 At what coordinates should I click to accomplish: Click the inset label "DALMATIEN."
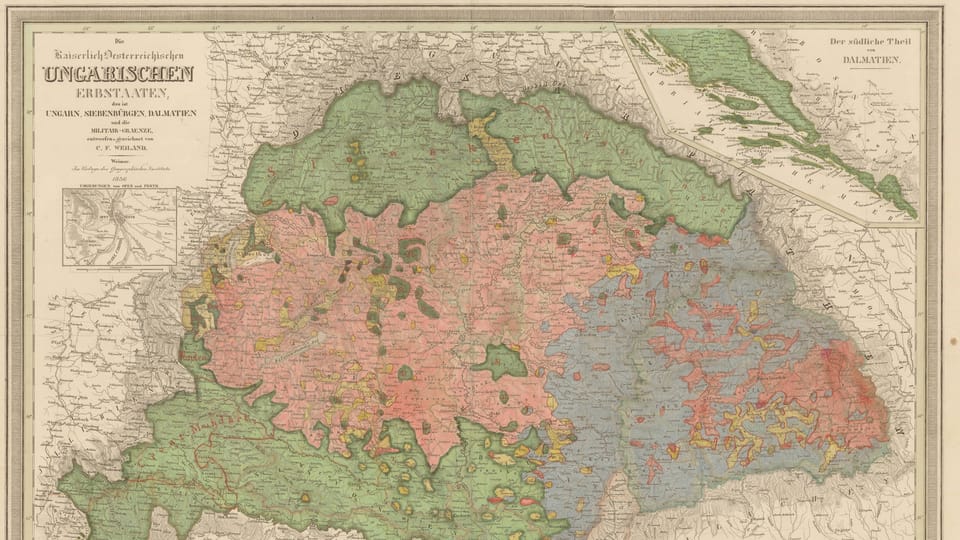[x=871, y=60]
